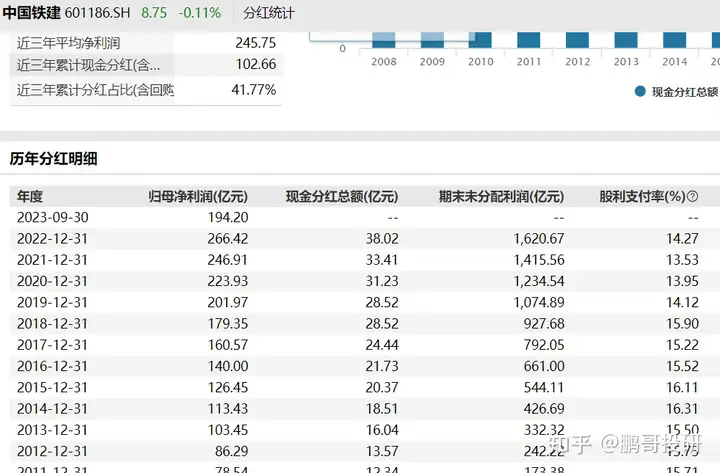Click the 2022-12-31 row date

tap(52, 239)
